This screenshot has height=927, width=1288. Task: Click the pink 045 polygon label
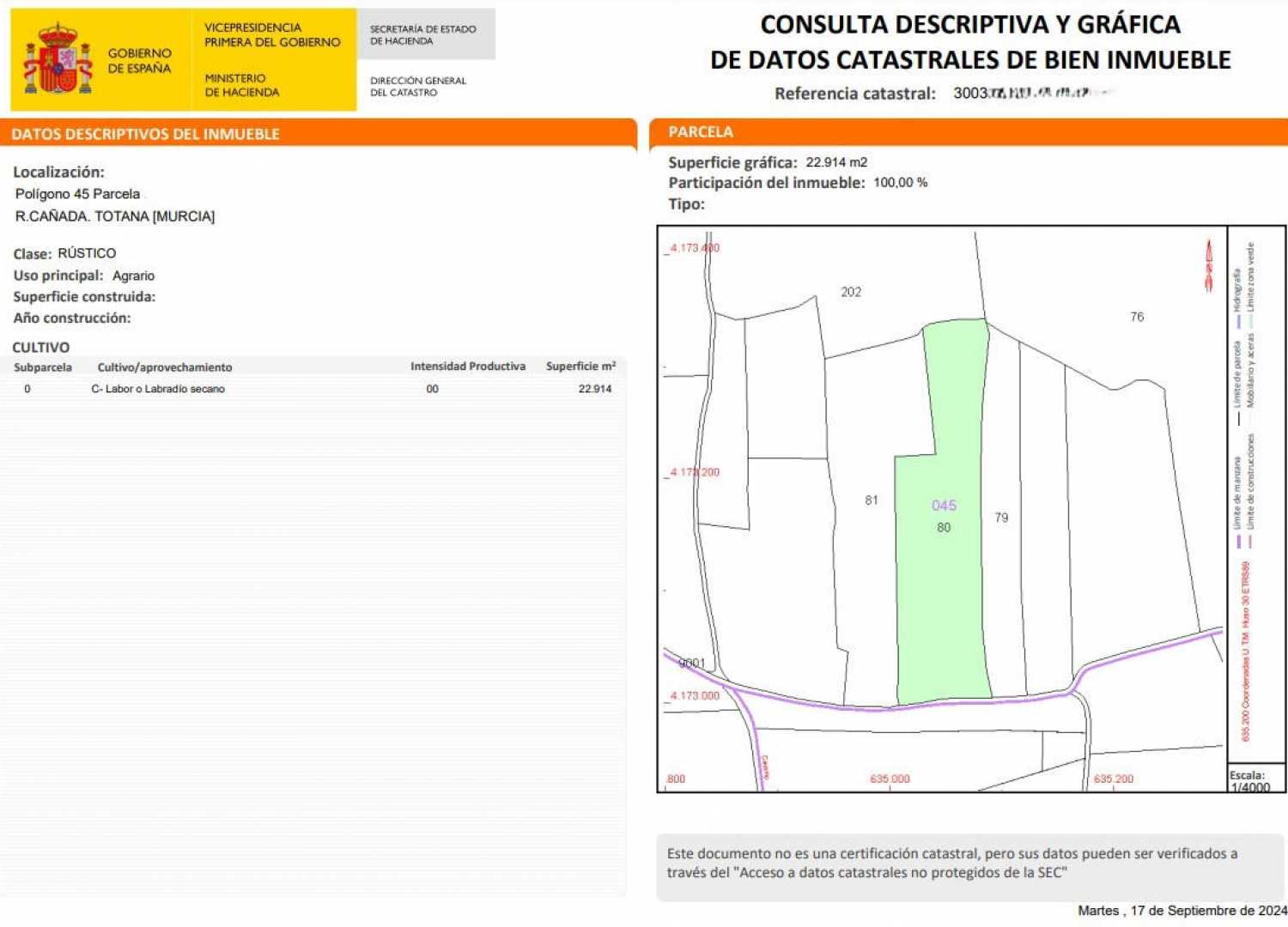pyautogui.click(x=944, y=506)
